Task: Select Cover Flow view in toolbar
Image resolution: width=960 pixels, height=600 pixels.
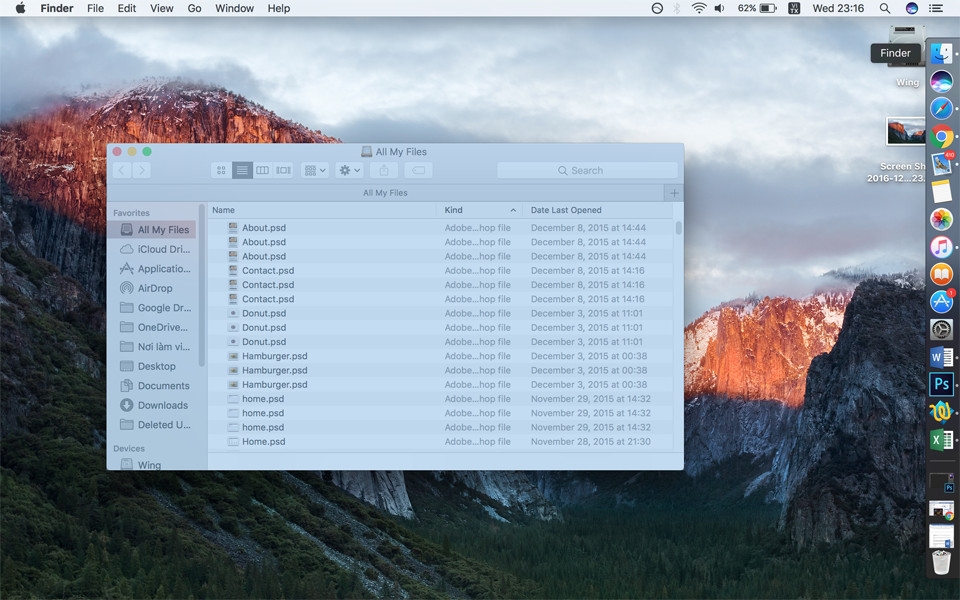Action: (x=283, y=171)
